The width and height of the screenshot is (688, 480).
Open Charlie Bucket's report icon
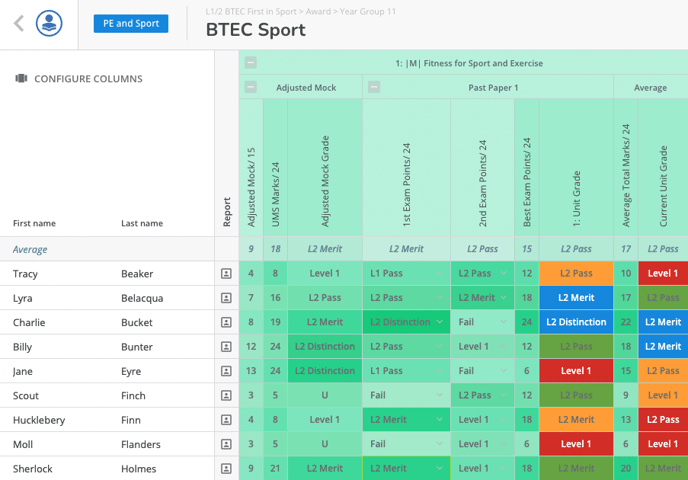click(x=226, y=322)
